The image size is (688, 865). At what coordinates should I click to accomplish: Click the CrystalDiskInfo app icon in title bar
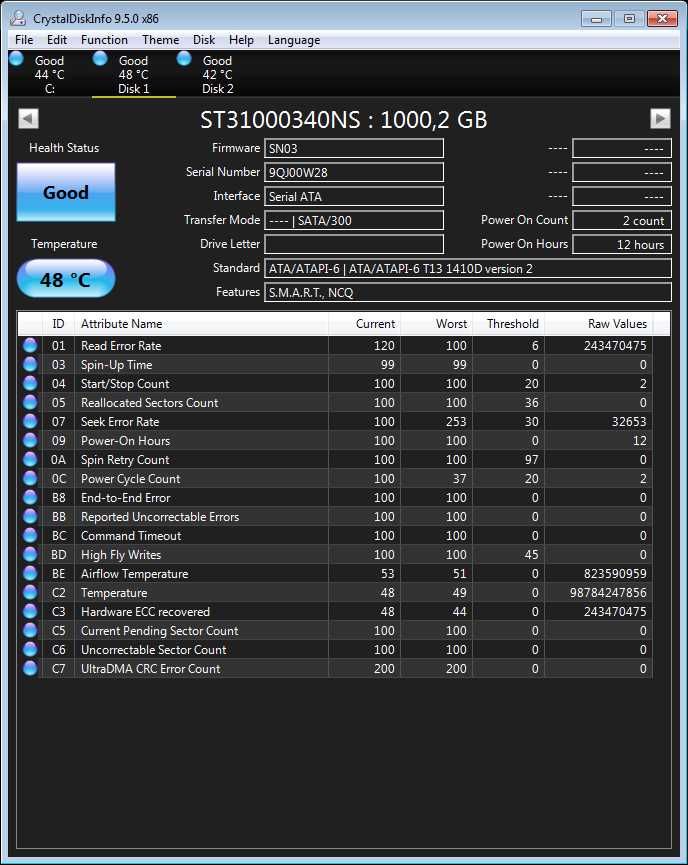18,19
